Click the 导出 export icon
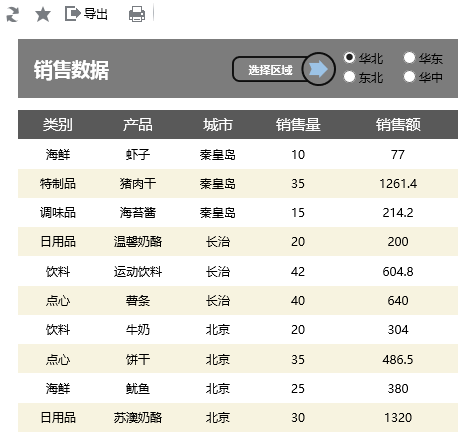 (72, 14)
